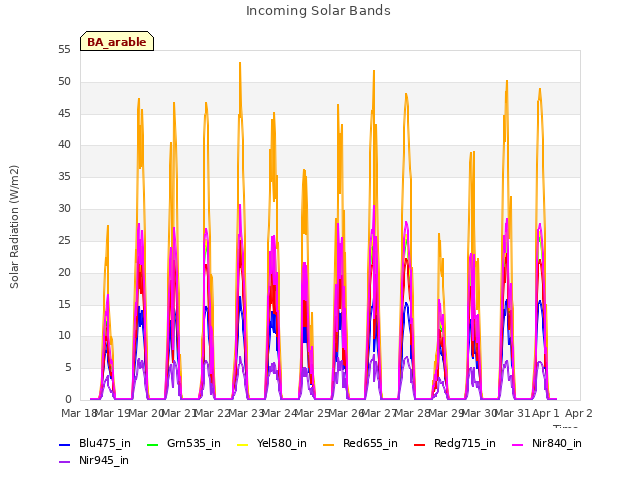Click the 0 y-axis tick label
The image size is (640, 480).
[x=68, y=399]
